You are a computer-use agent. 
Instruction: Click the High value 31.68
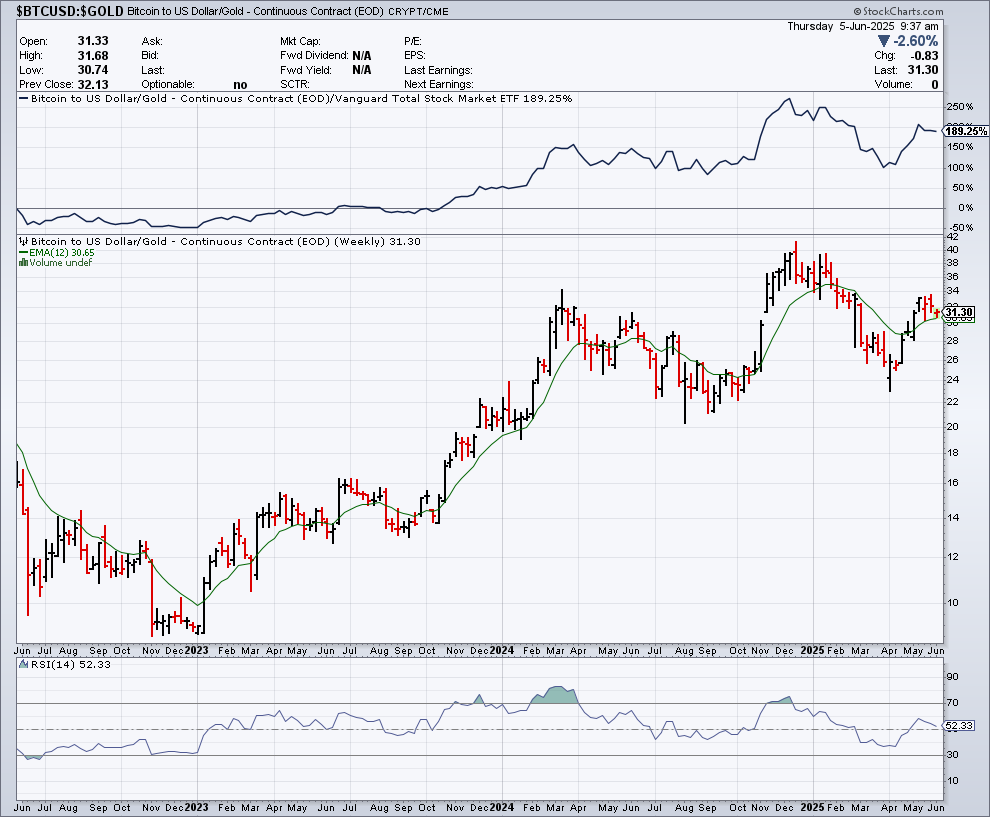click(93, 56)
